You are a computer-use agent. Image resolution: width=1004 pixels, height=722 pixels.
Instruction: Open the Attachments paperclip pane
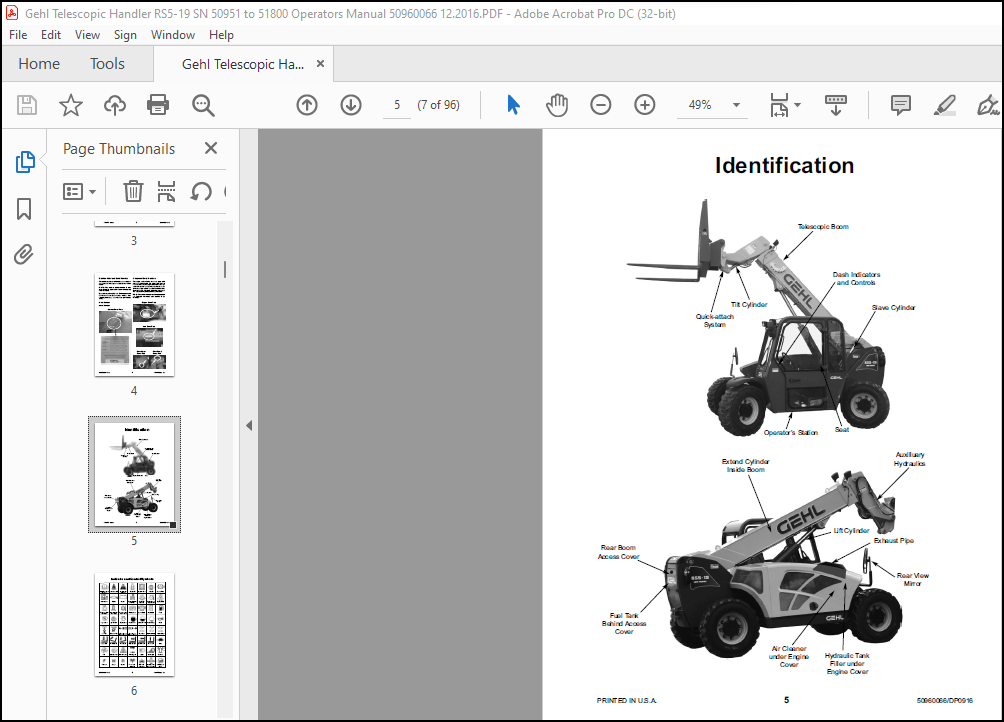(x=24, y=255)
